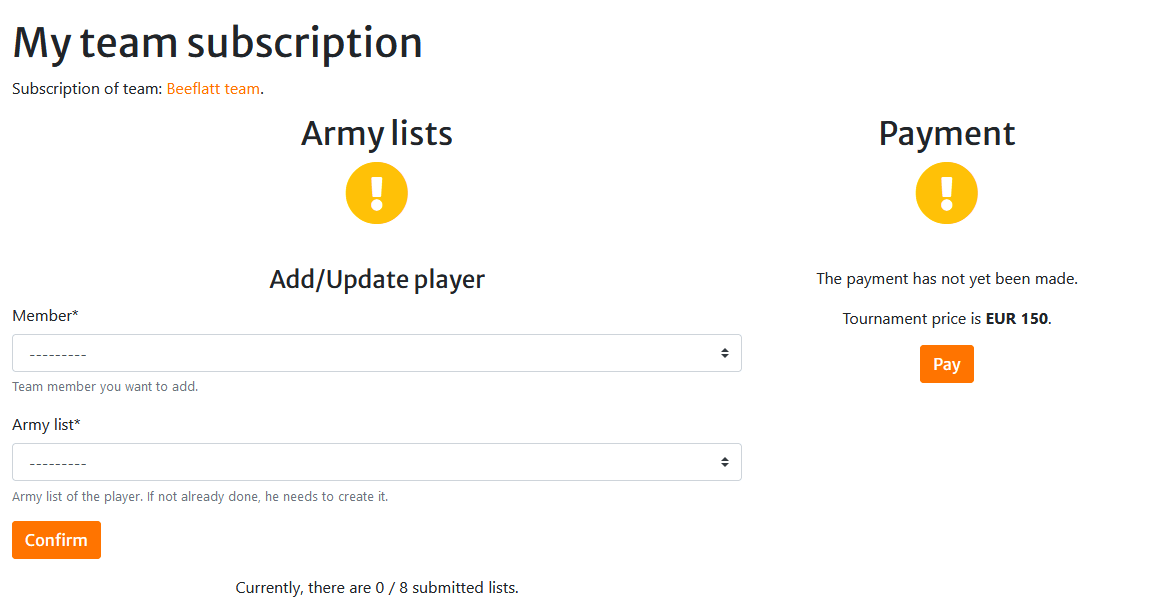Click the 'Army list of the player' hint text
This screenshot has height=605, width=1161.
click(200, 497)
